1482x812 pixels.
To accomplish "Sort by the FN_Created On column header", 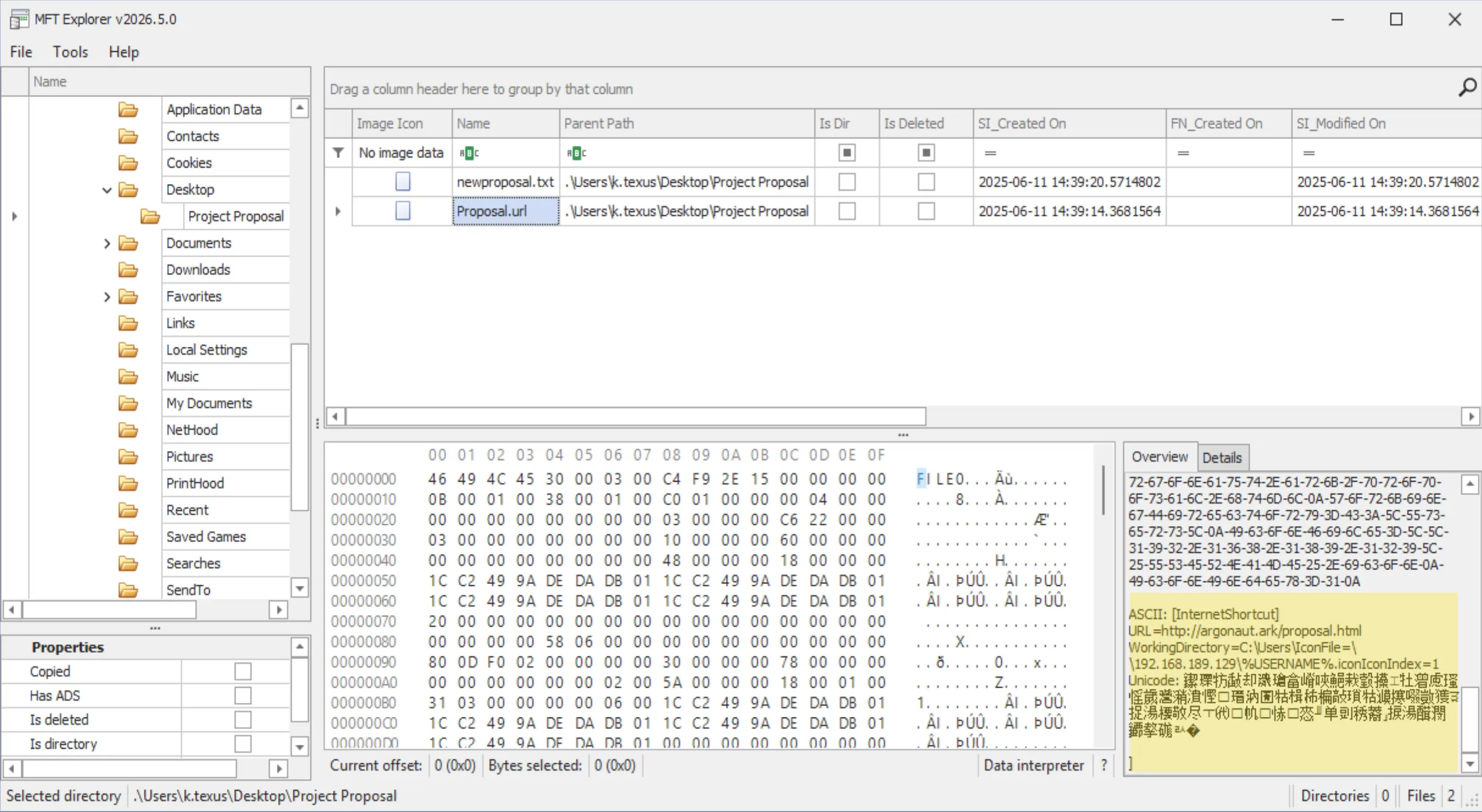I will [1228, 124].
